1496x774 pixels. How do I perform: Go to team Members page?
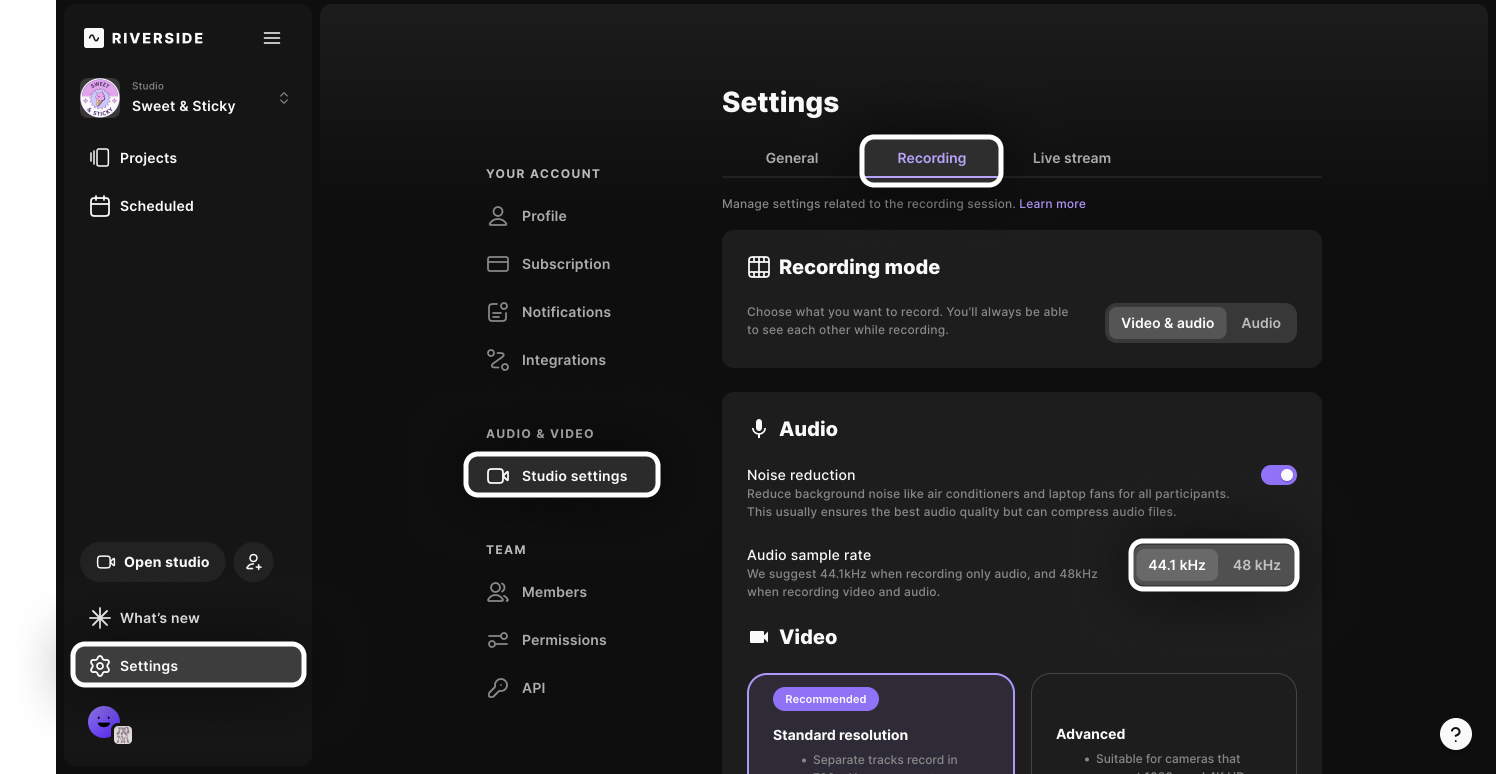point(553,592)
